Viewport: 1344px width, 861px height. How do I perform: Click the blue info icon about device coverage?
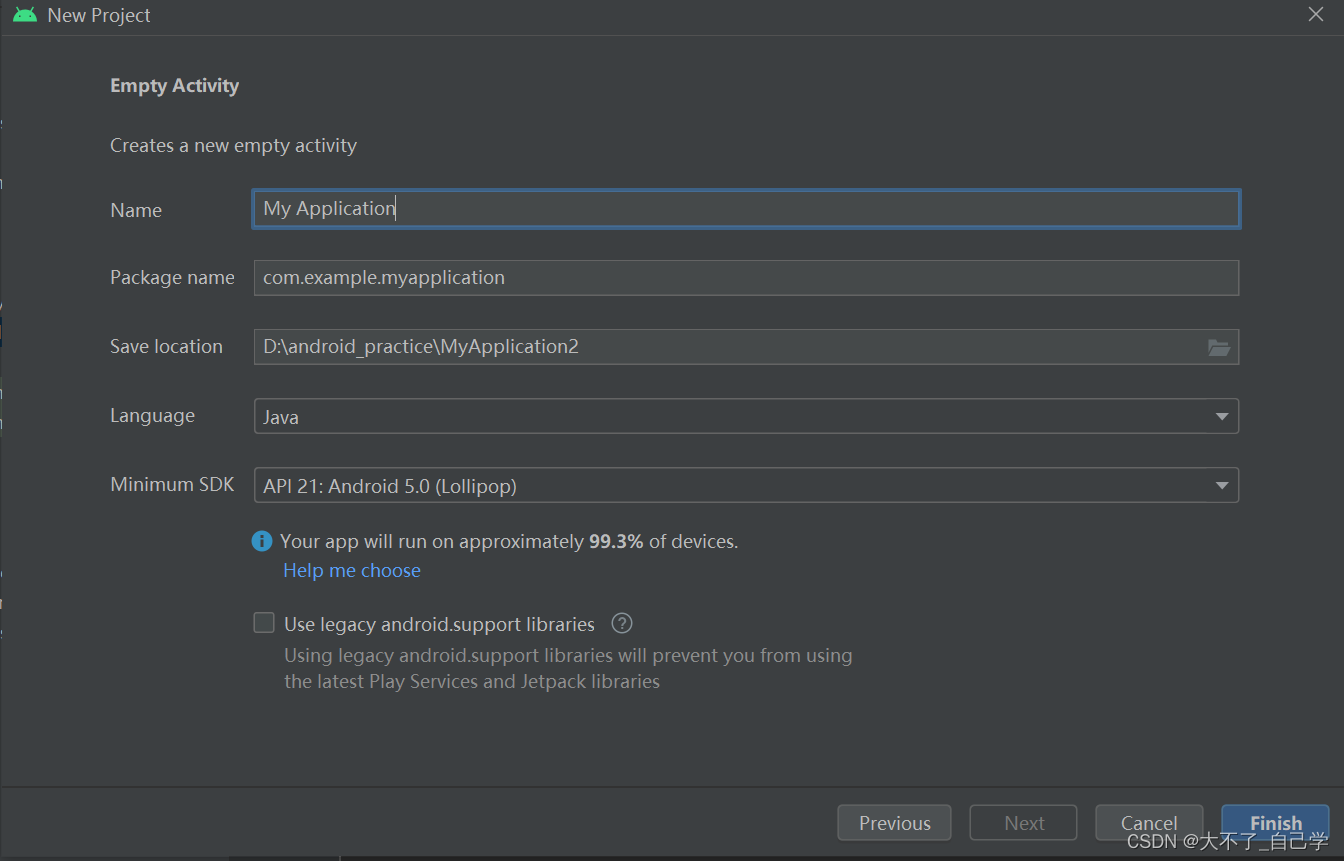pos(261,540)
